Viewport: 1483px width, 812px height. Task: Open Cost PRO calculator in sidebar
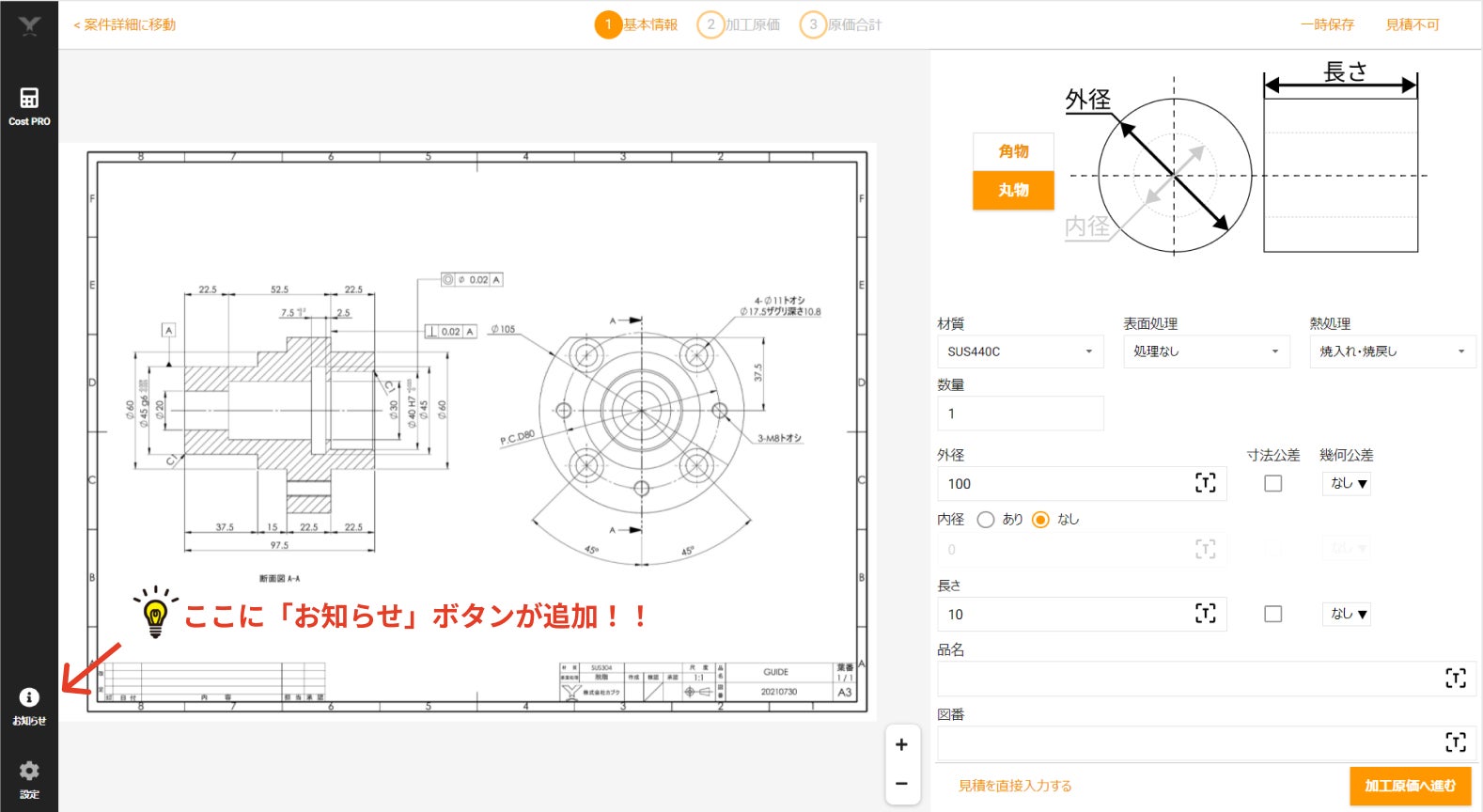[29, 106]
